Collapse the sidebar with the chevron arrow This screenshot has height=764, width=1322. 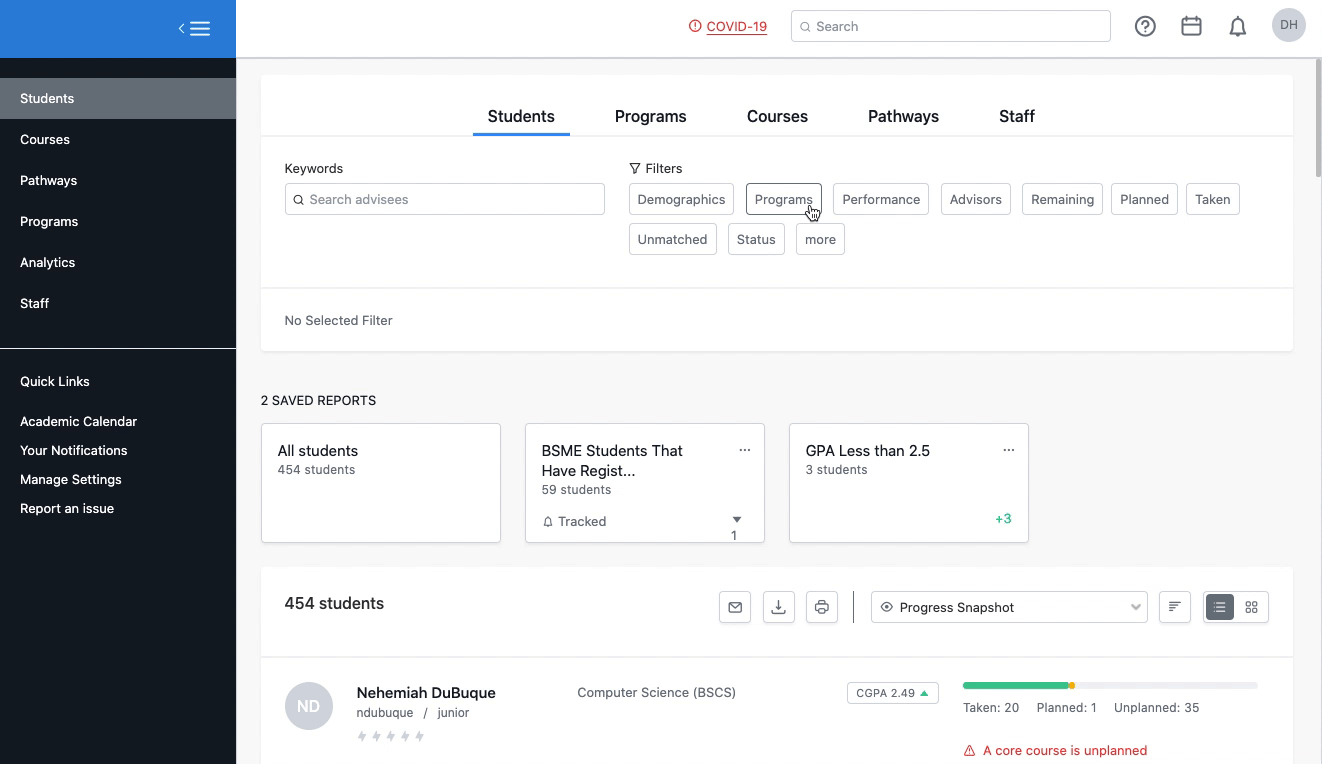[182, 28]
